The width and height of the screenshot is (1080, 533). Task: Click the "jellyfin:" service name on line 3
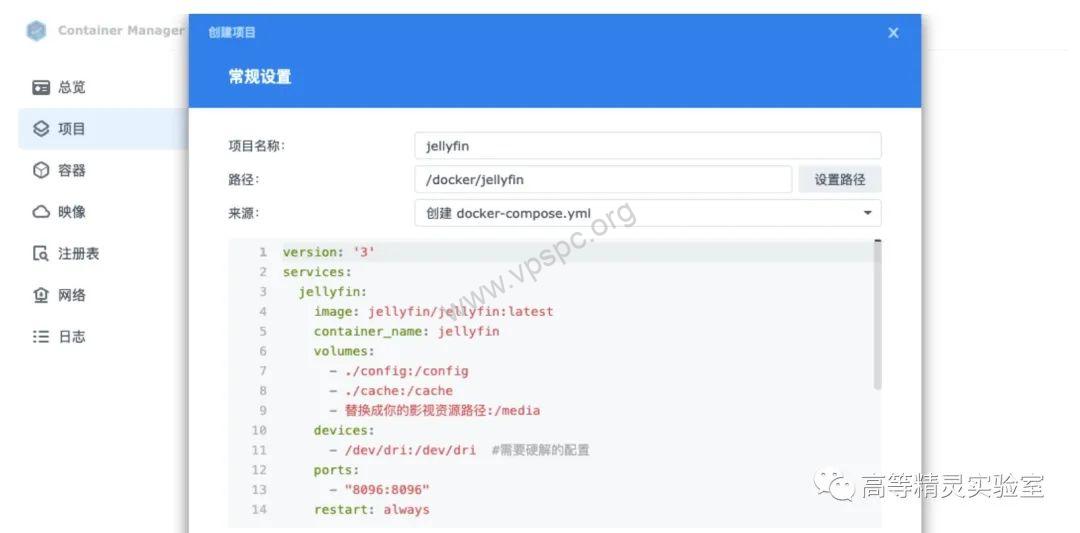[332, 291]
